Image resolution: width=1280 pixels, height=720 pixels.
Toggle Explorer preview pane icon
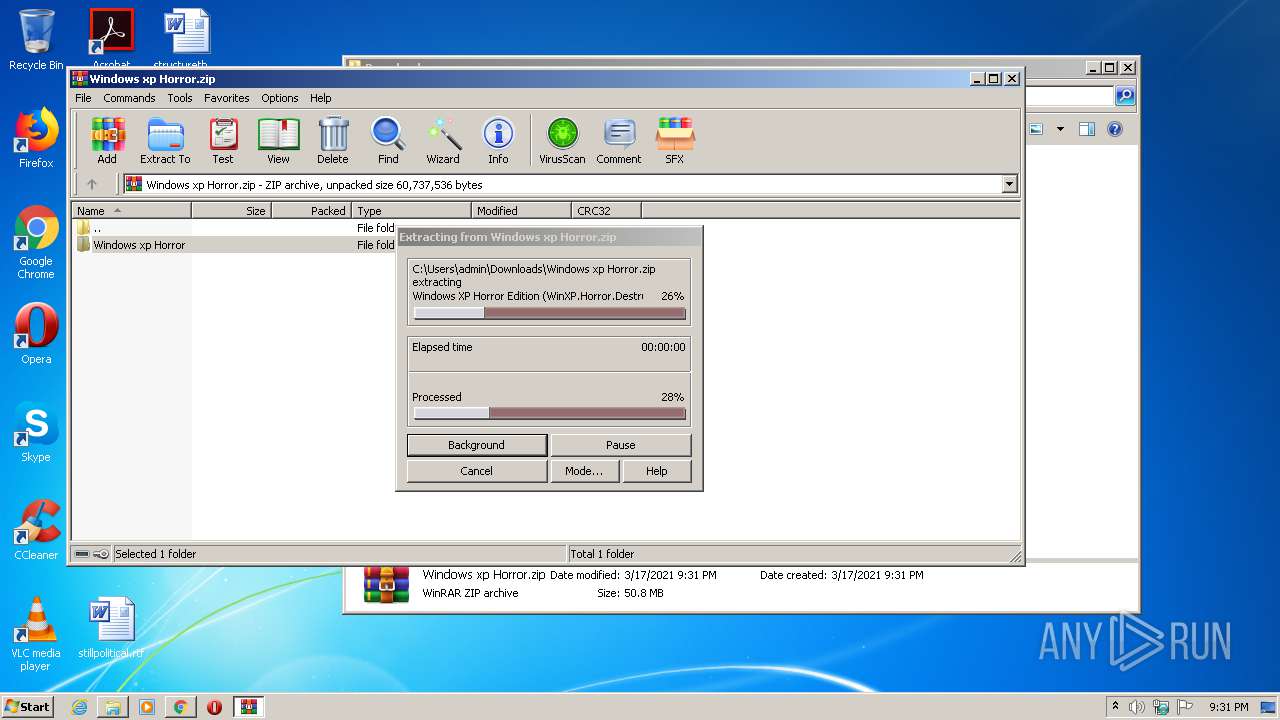1087,129
